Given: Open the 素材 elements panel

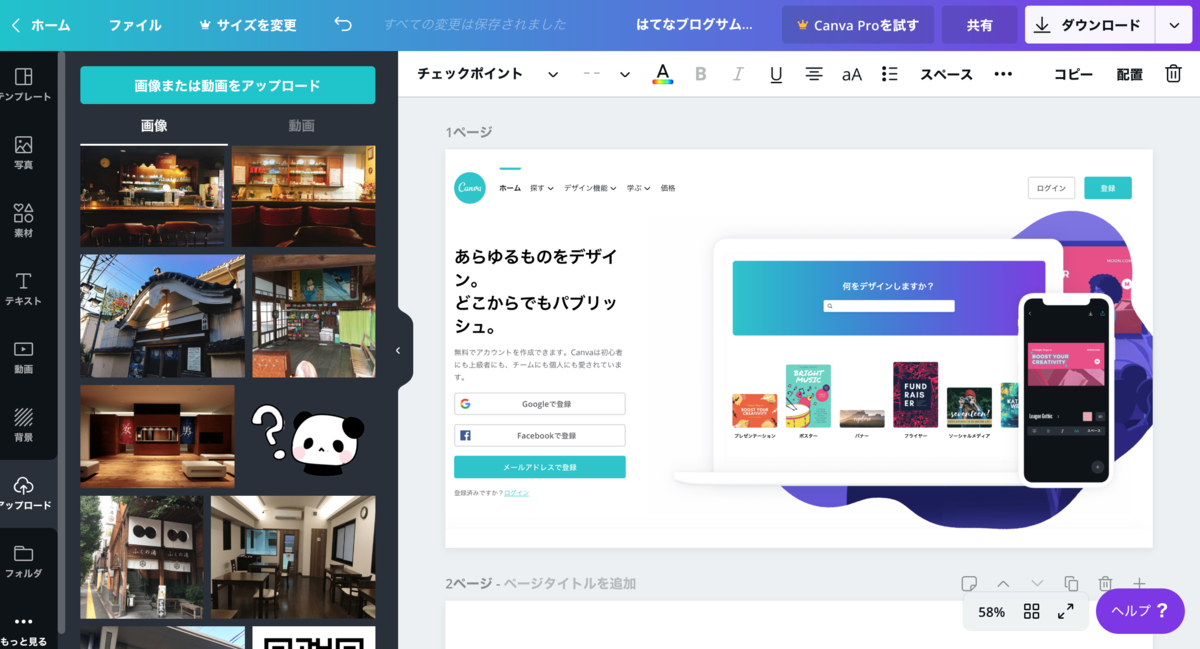Looking at the screenshot, I should (x=24, y=220).
